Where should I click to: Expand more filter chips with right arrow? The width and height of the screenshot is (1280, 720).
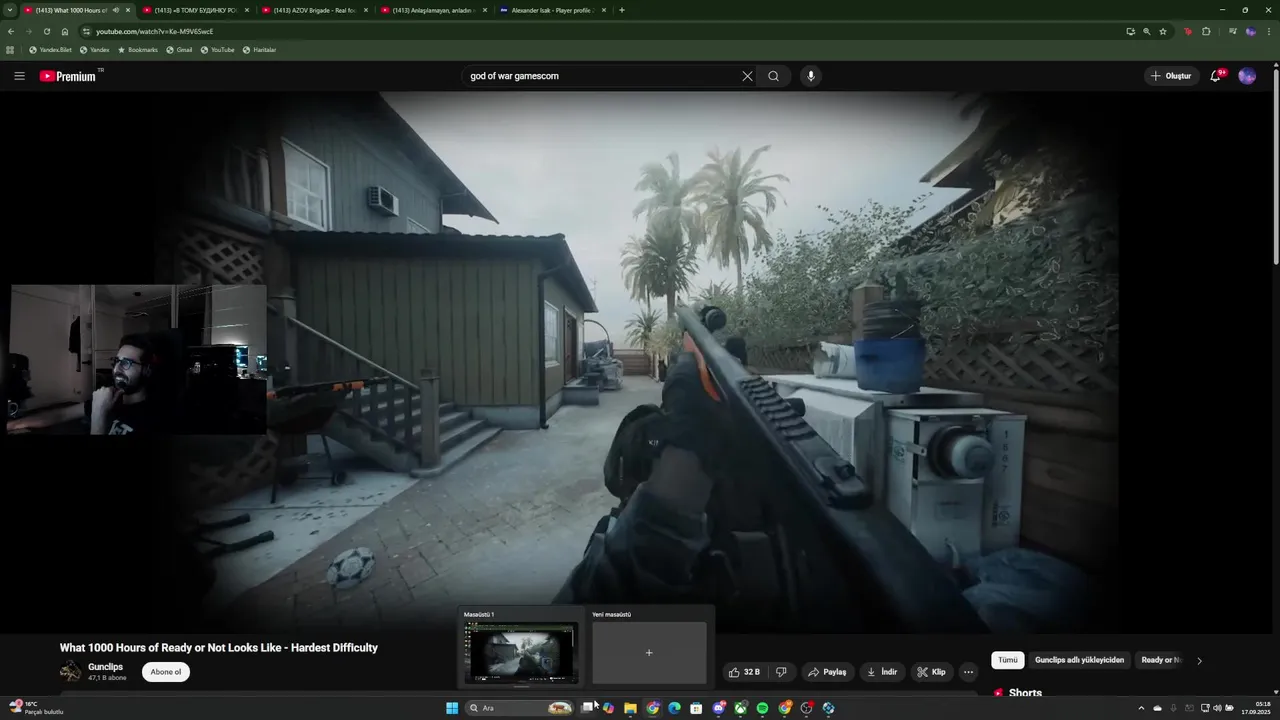tap(1199, 660)
